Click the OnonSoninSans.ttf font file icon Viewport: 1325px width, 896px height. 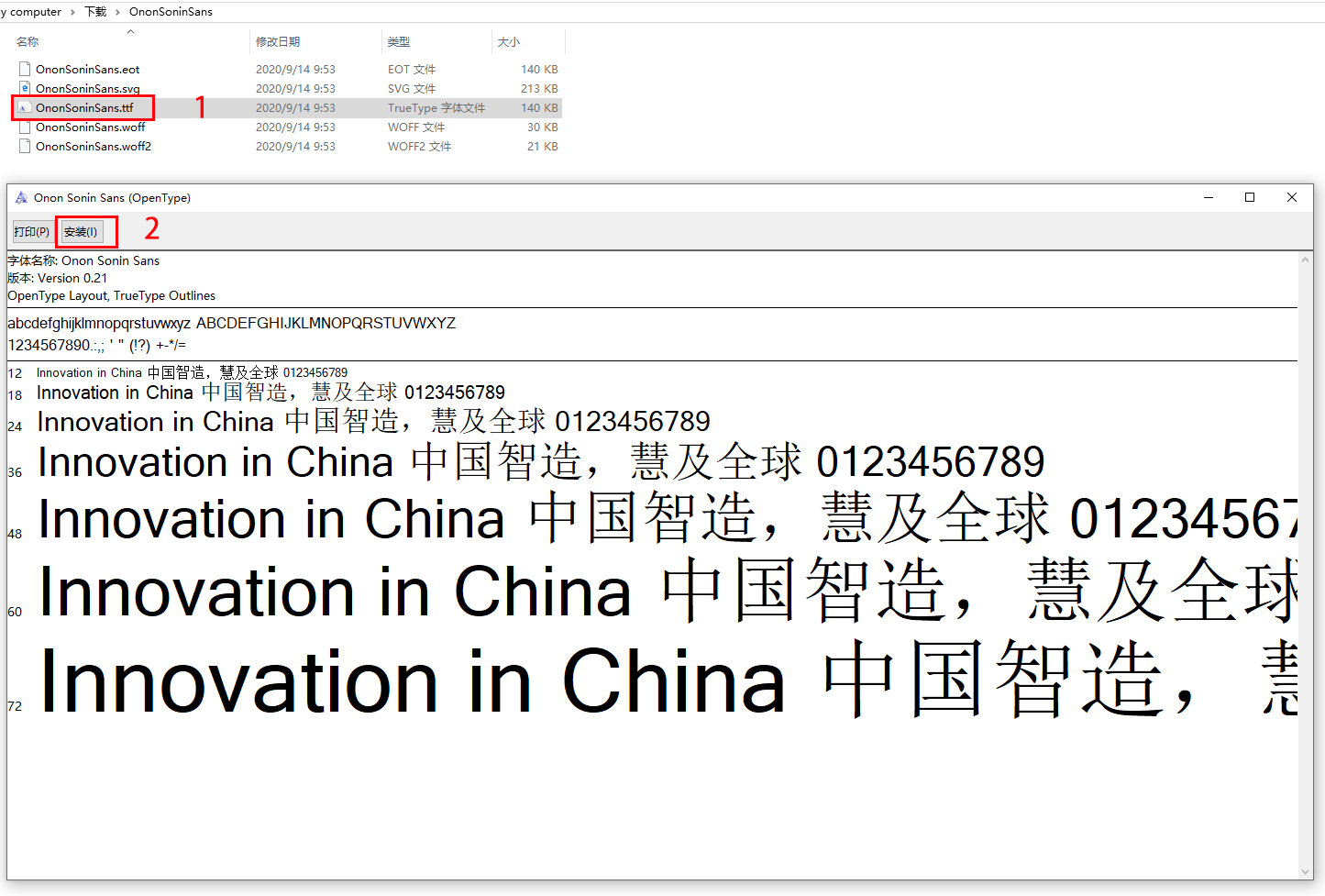pos(25,107)
